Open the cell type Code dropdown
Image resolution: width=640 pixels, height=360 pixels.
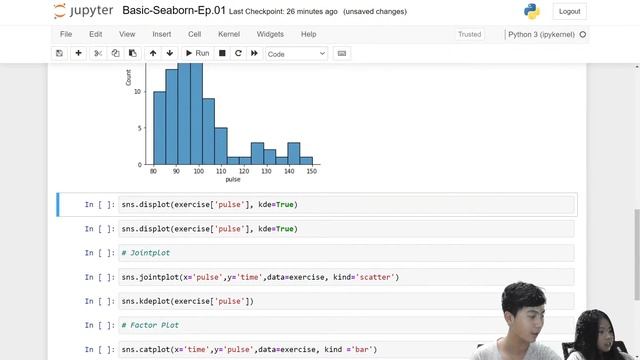(297, 54)
